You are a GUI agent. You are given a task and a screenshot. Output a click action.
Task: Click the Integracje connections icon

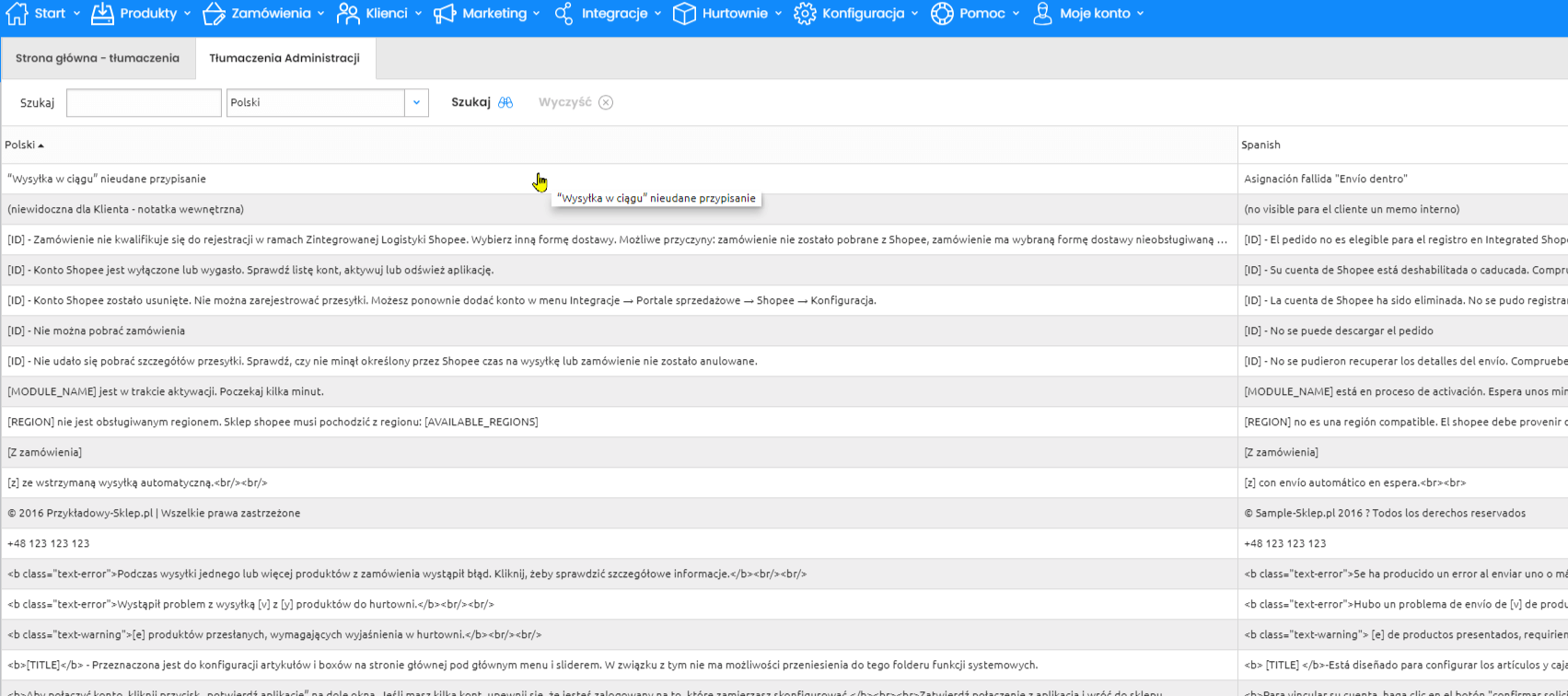[x=563, y=13]
